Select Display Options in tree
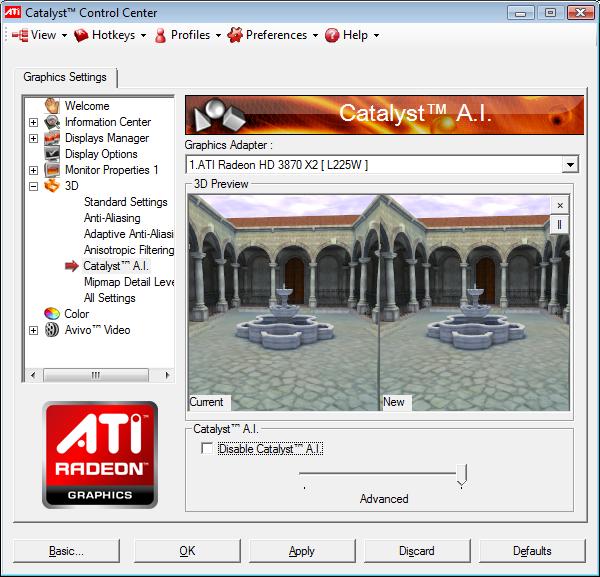The height and width of the screenshot is (577, 600). 101,154
